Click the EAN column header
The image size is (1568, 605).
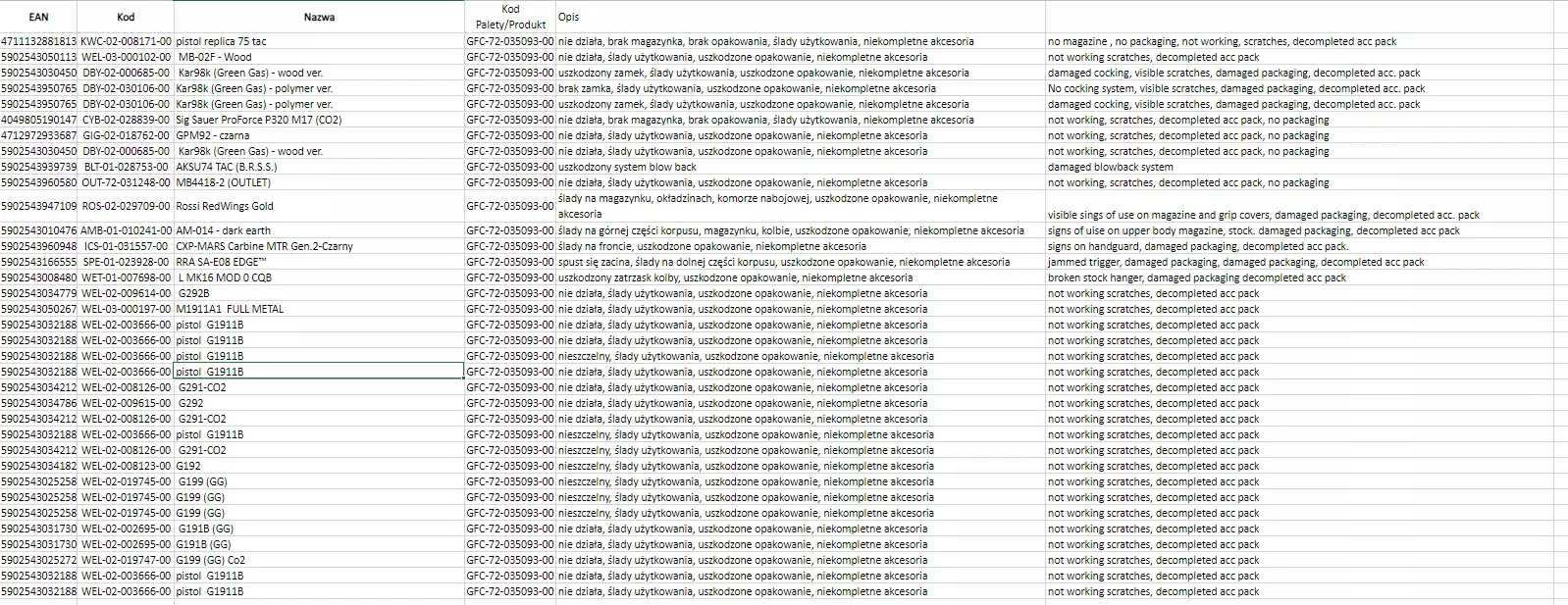pos(38,17)
